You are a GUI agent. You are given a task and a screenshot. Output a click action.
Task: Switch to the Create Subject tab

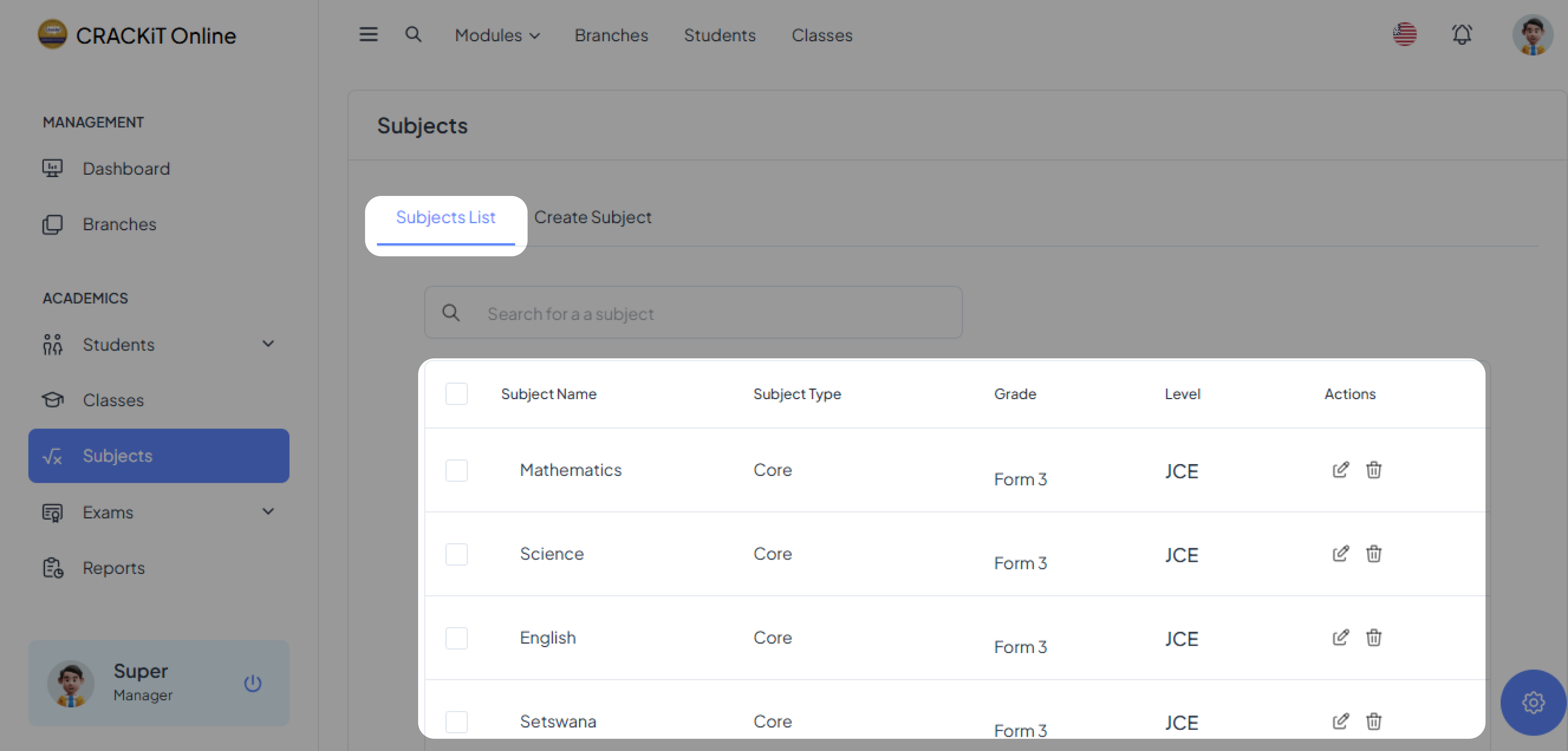pyautogui.click(x=592, y=217)
